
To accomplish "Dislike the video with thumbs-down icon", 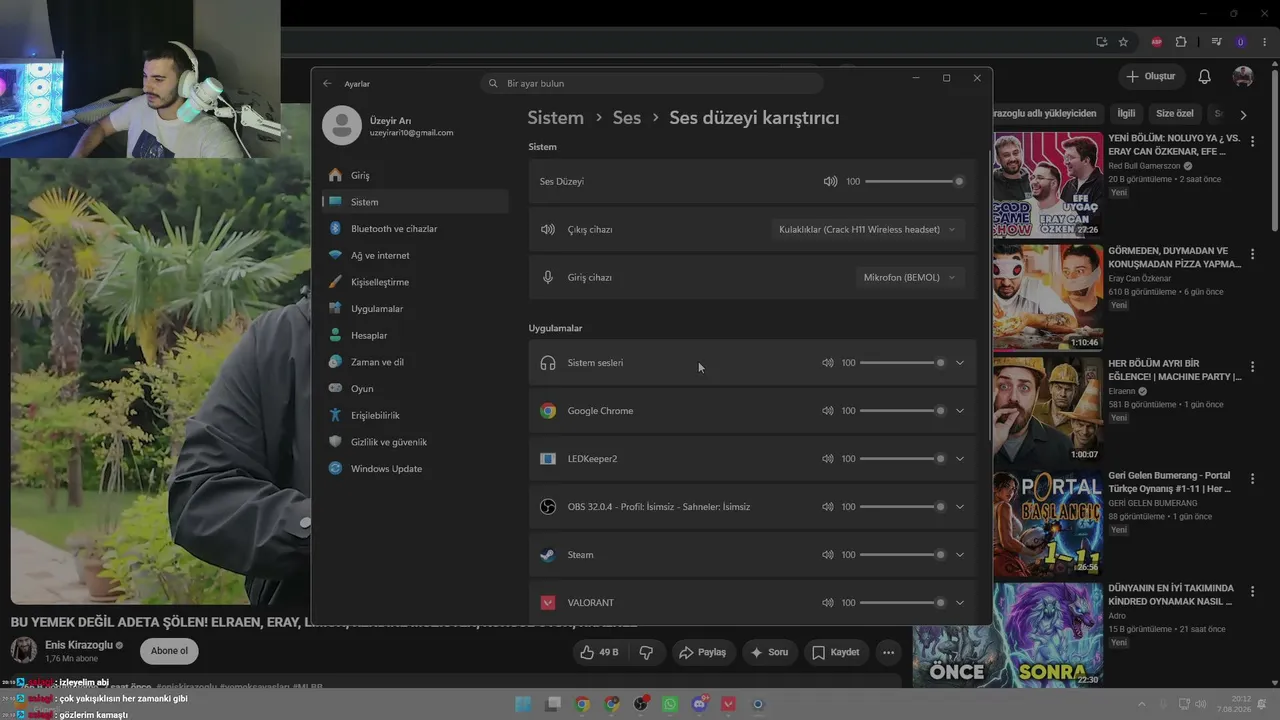I will point(646,652).
